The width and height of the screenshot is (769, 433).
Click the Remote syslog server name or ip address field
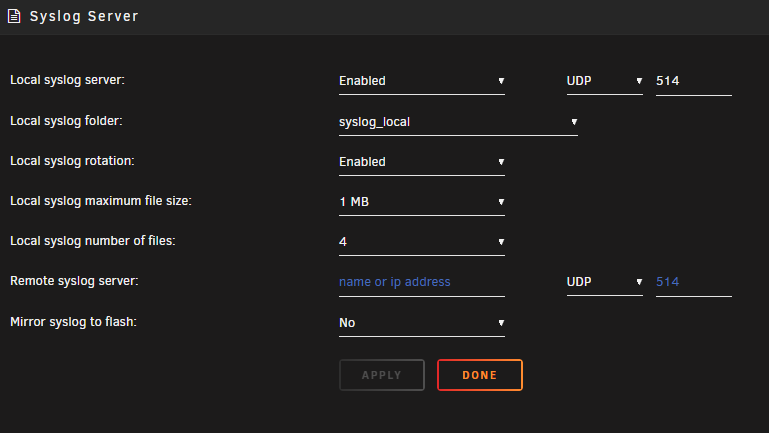click(422, 282)
